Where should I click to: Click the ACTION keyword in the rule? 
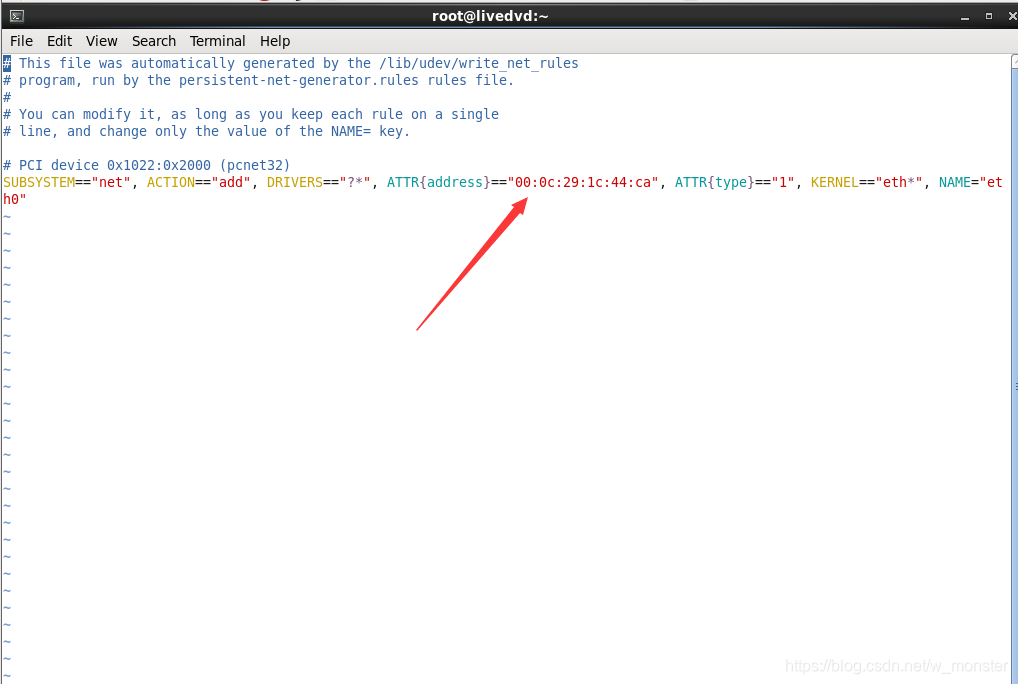point(171,182)
